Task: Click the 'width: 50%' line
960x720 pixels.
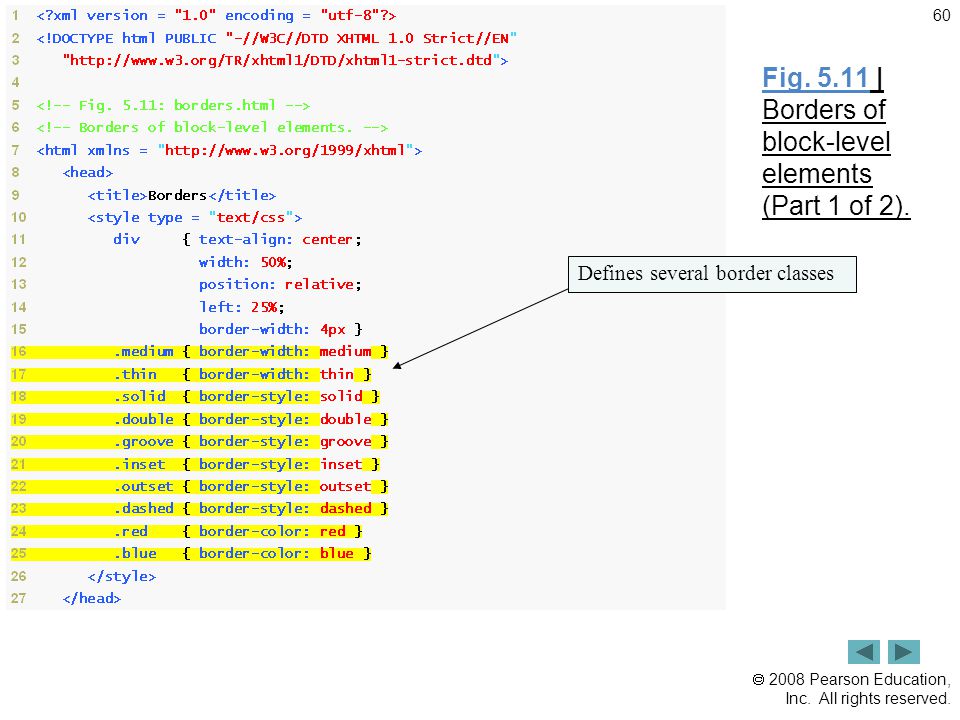Action: click(x=246, y=262)
